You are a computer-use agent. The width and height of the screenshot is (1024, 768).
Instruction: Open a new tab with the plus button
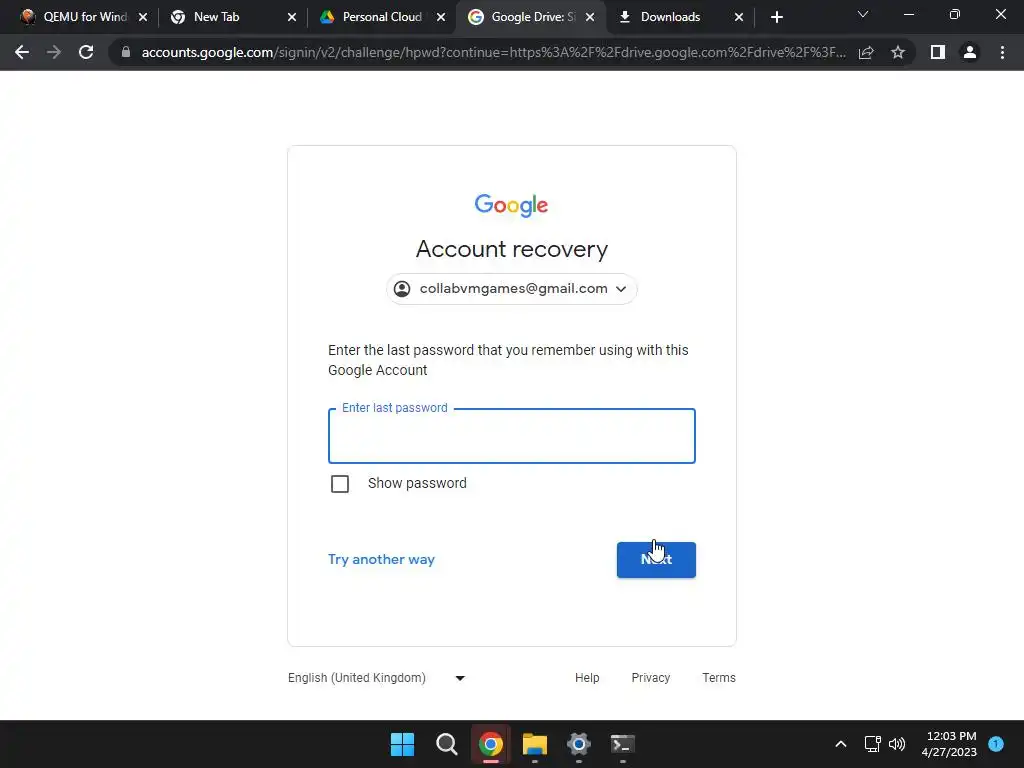[x=776, y=17]
